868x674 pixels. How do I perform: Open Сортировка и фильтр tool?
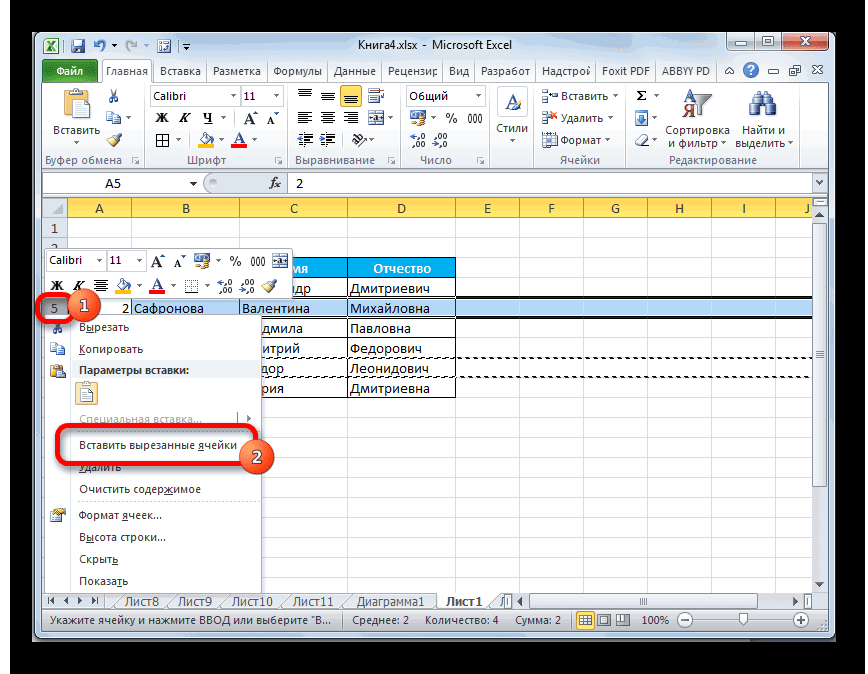tap(697, 120)
